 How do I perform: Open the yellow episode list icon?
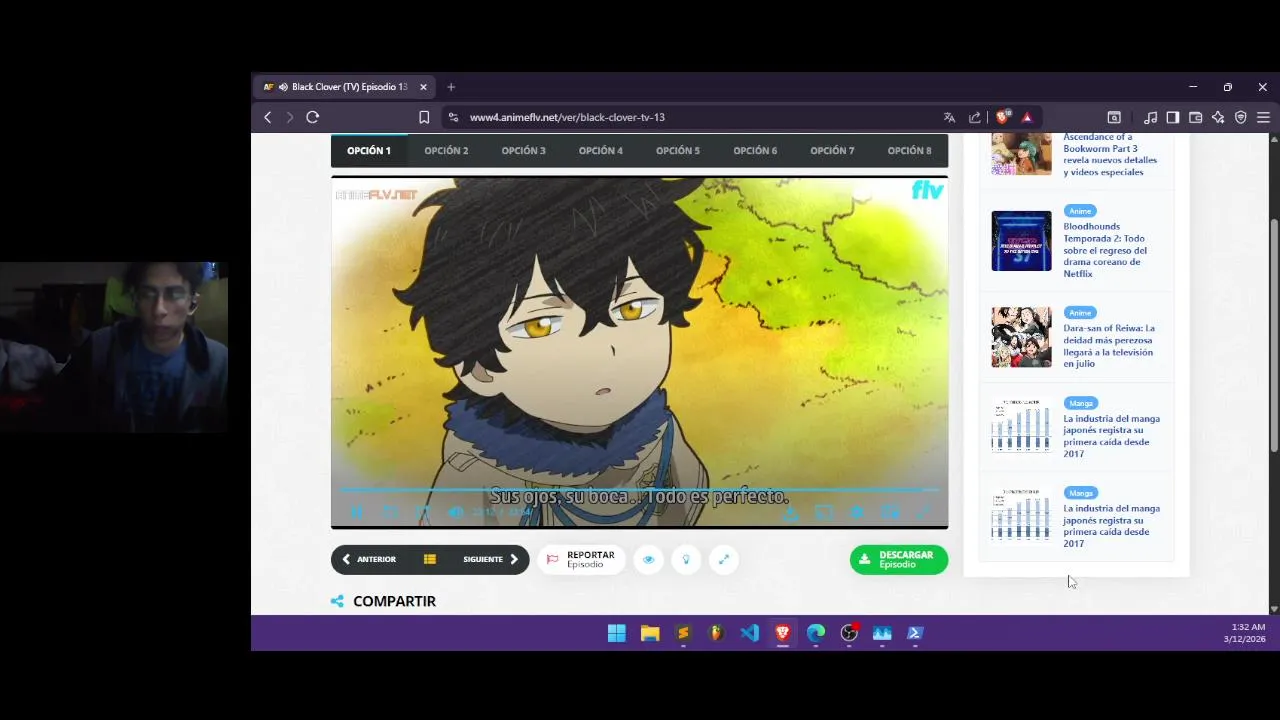[430, 559]
